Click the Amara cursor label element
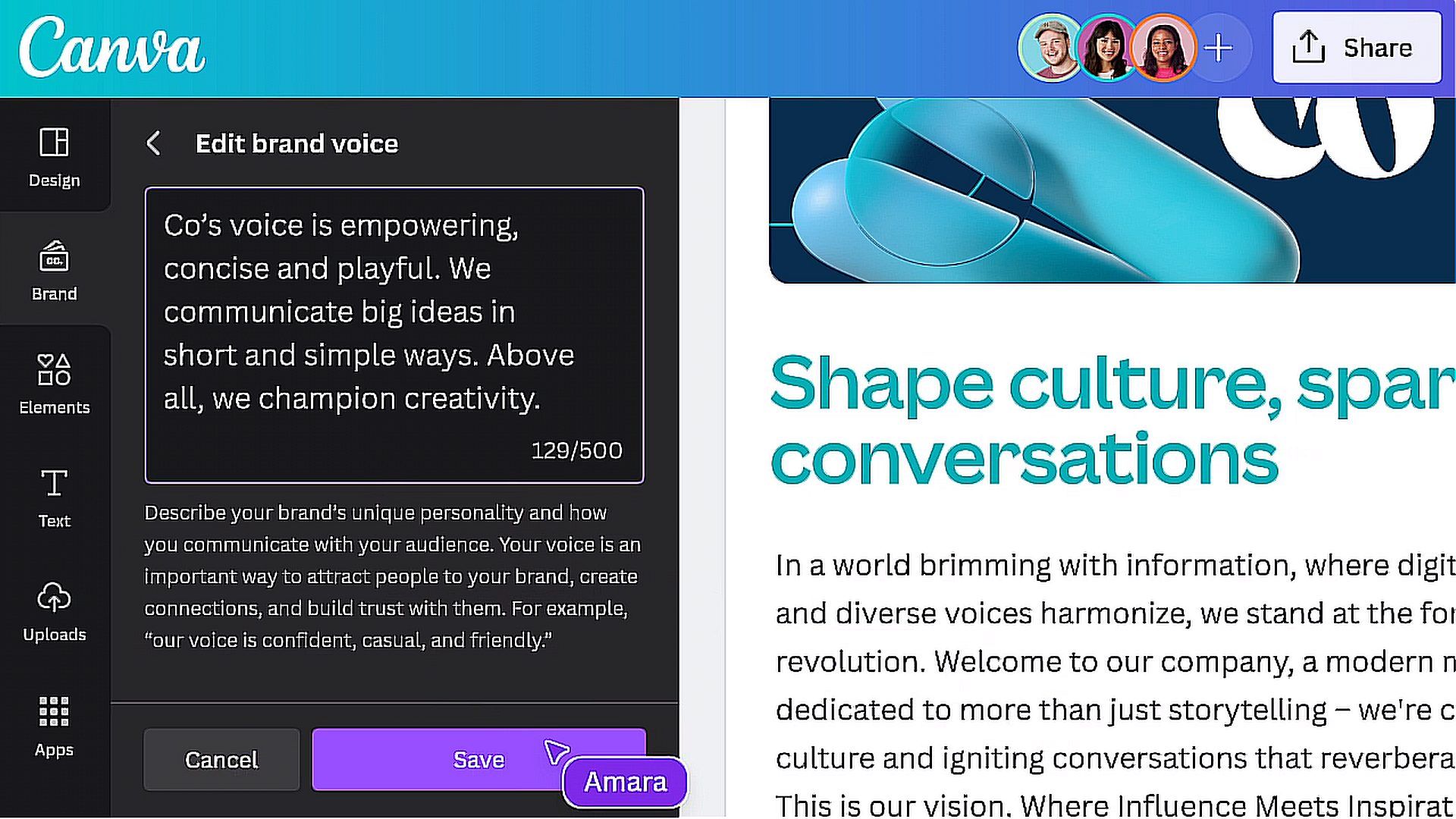 pos(626,782)
